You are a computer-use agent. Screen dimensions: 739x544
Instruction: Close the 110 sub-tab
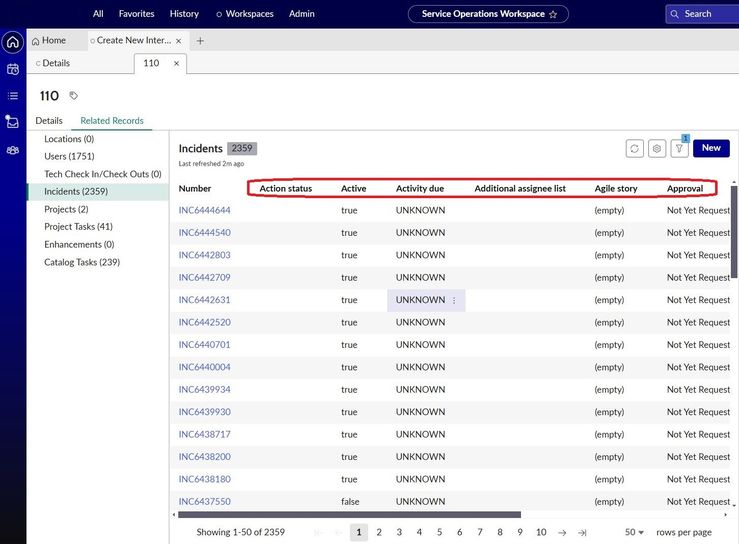pos(176,63)
